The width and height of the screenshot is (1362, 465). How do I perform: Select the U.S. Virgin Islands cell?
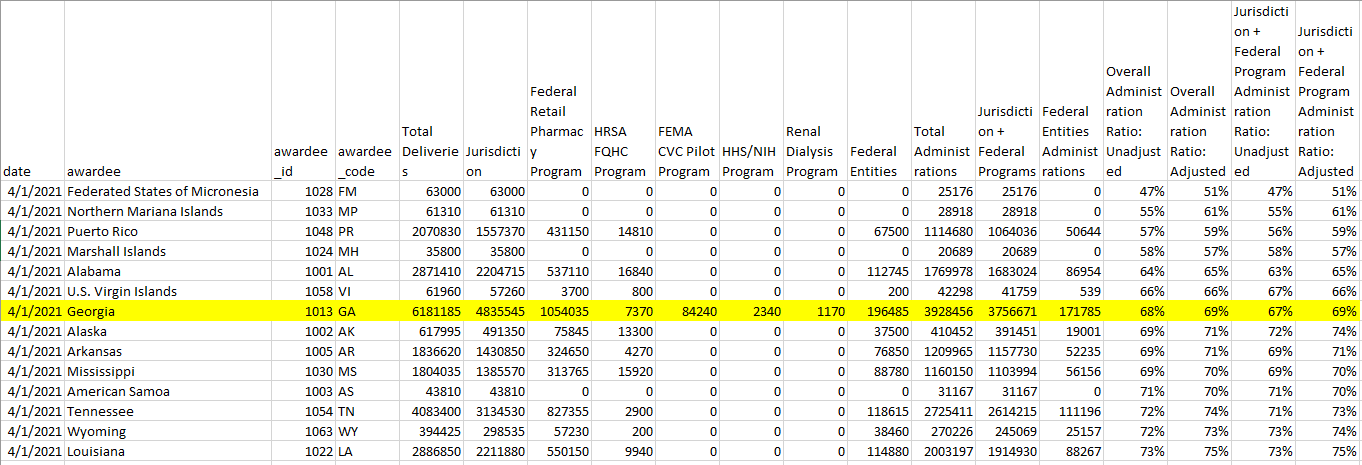[167, 291]
